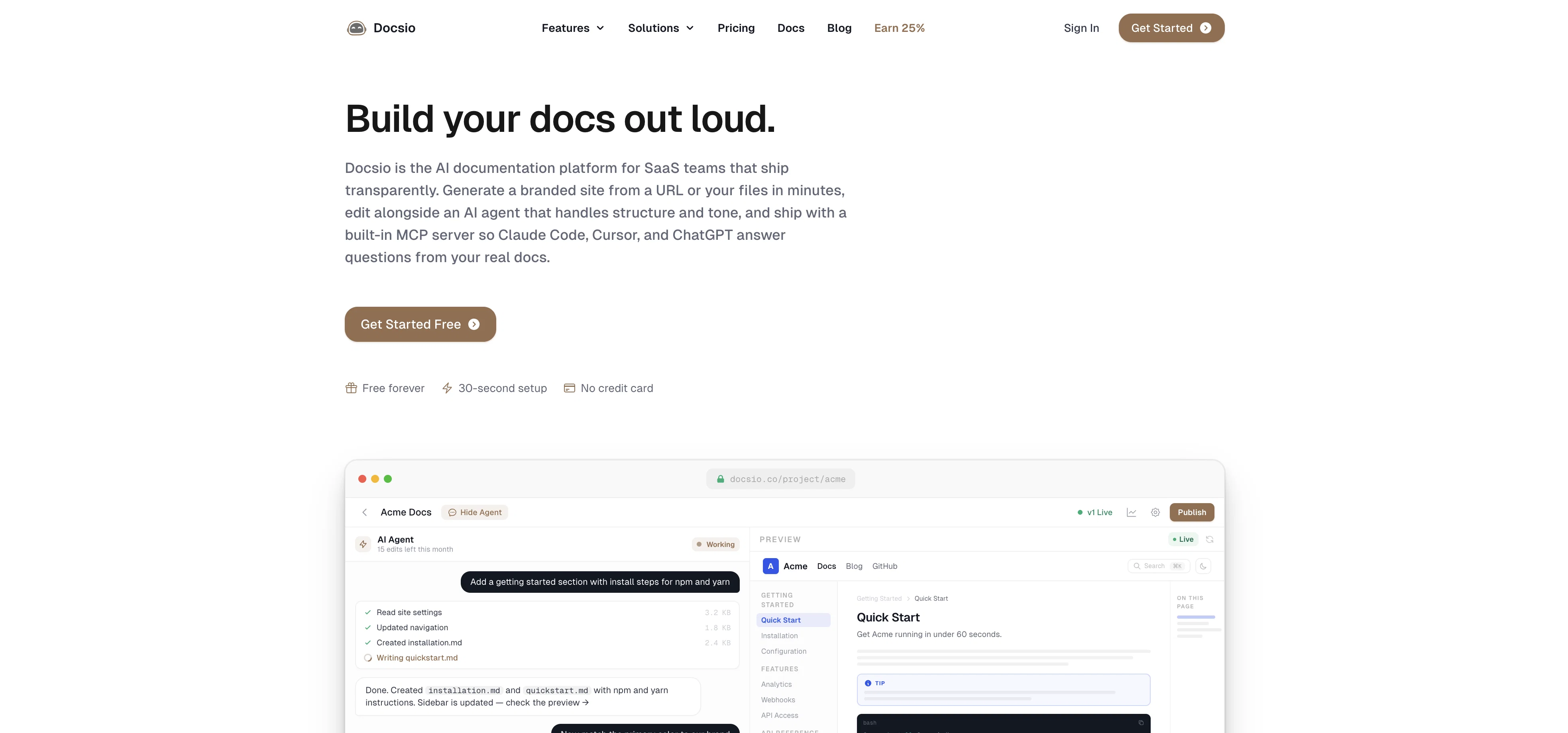Toggle dark mode moon icon in preview
1568x733 pixels.
1203,566
